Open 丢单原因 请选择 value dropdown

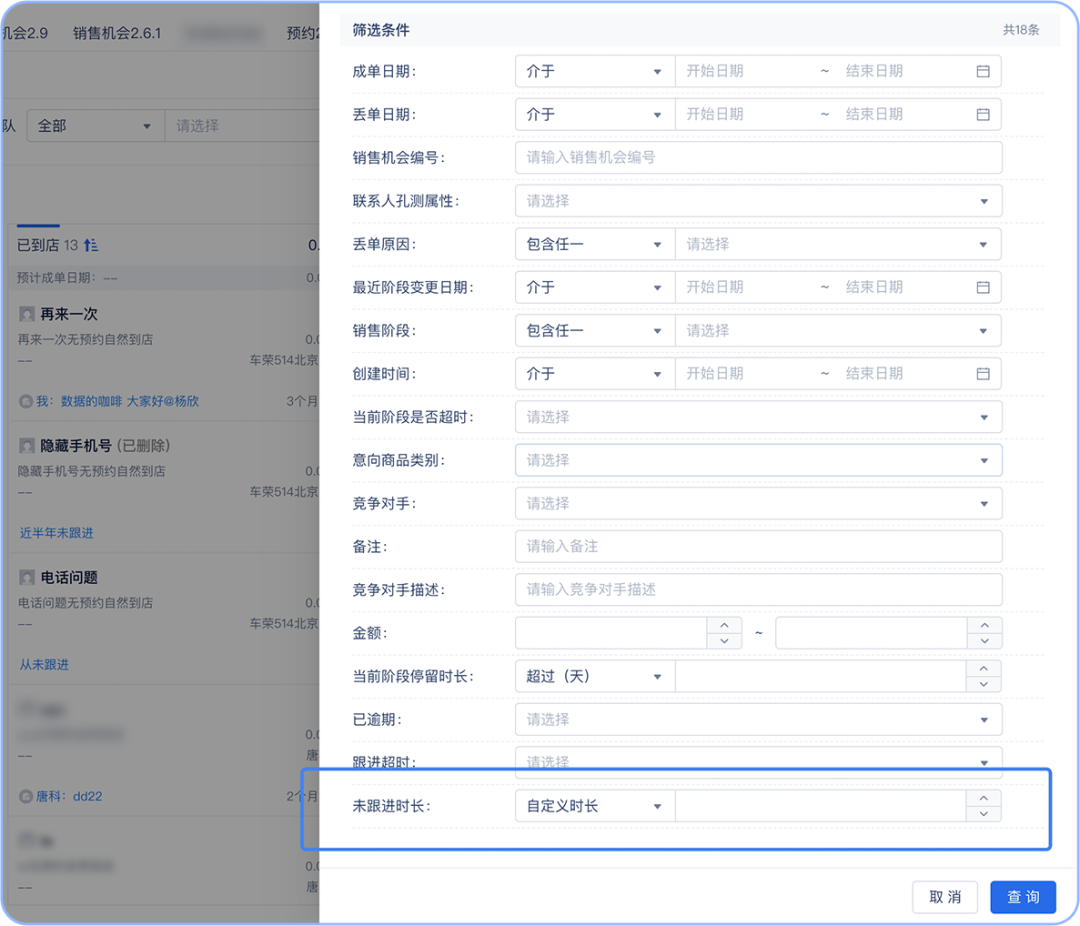[x=838, y=244]
